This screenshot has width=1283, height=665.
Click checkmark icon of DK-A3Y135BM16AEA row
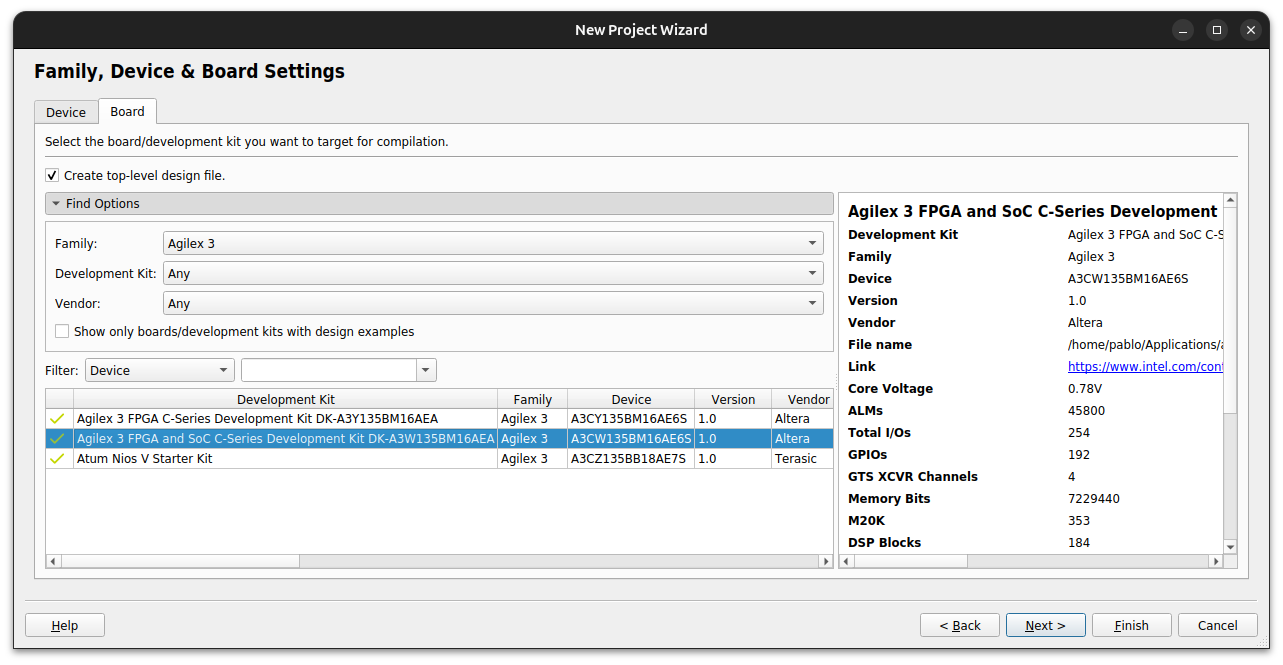pos(57,419)
